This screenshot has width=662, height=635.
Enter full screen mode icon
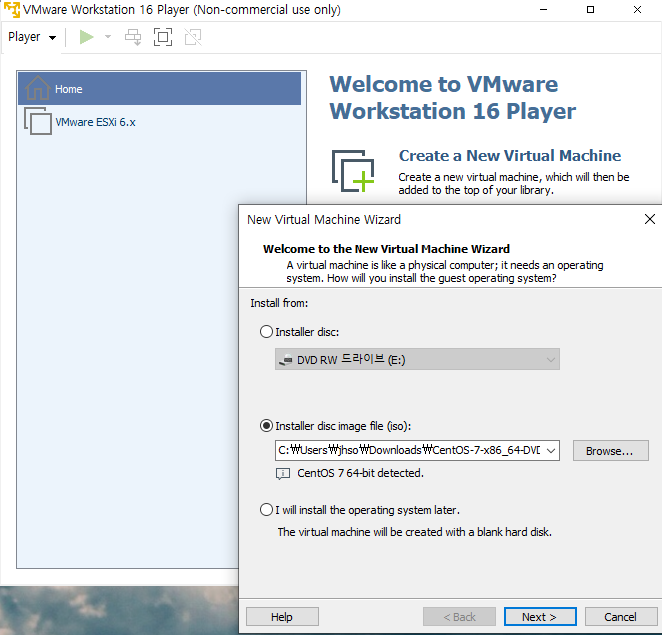pos(163,37)
